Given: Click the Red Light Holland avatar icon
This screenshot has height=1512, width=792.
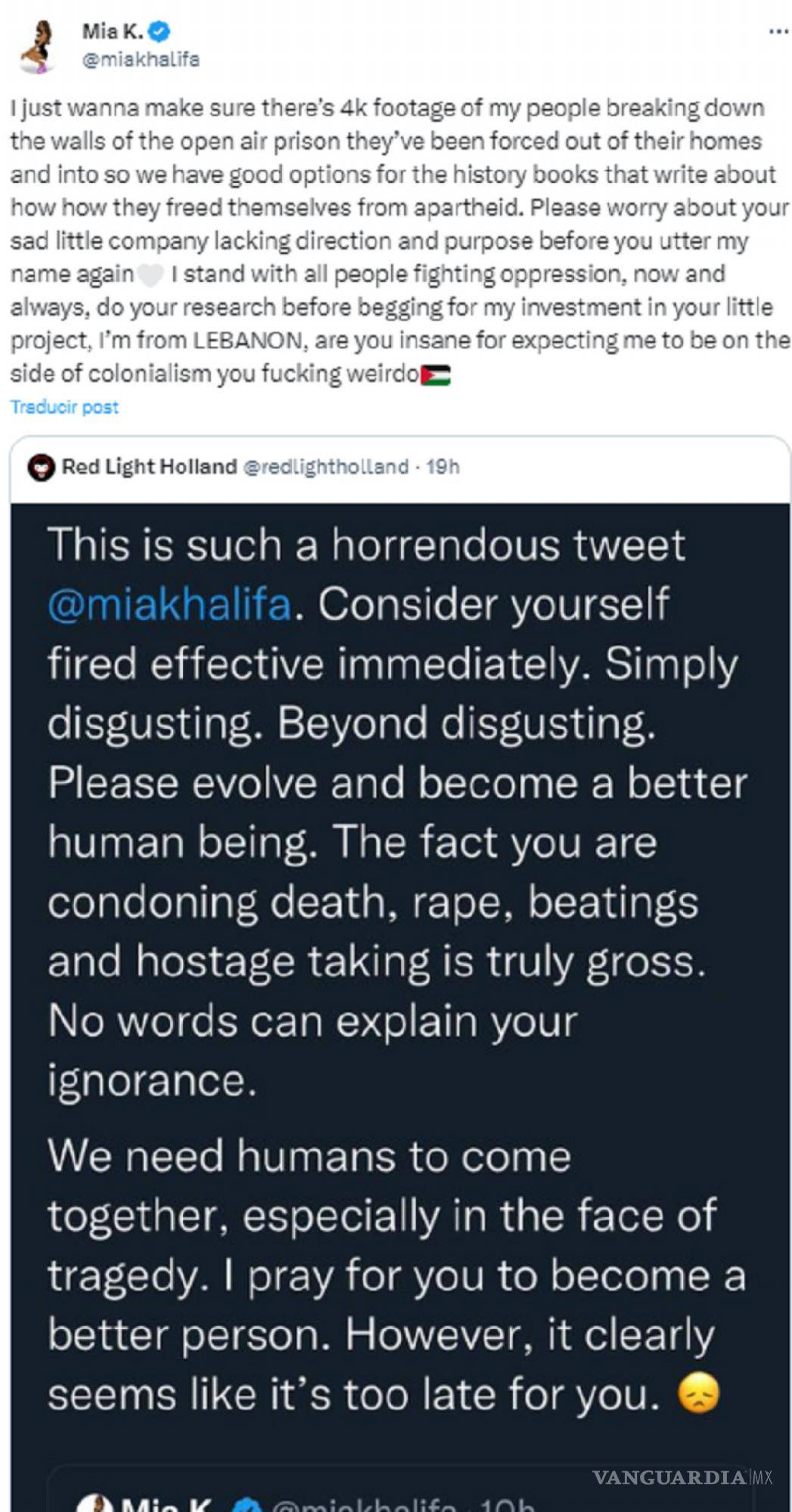Looking at the screenshot, I should click(x=41, y=468).
